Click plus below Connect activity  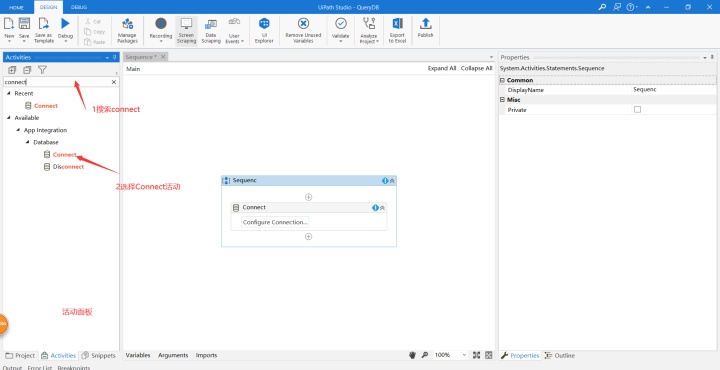[309, 236]
